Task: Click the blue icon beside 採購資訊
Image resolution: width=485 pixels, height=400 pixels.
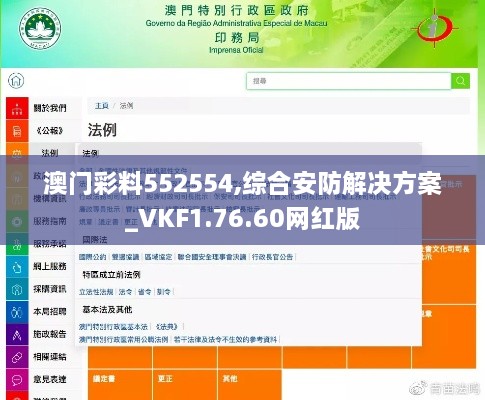Action: tap(17, 289)
